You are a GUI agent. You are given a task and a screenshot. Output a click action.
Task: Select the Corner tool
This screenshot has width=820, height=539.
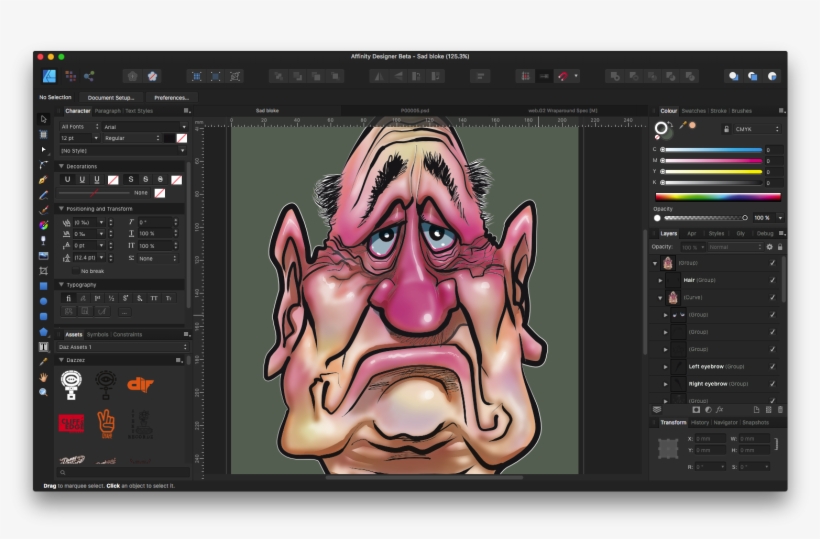pos(43,165)
